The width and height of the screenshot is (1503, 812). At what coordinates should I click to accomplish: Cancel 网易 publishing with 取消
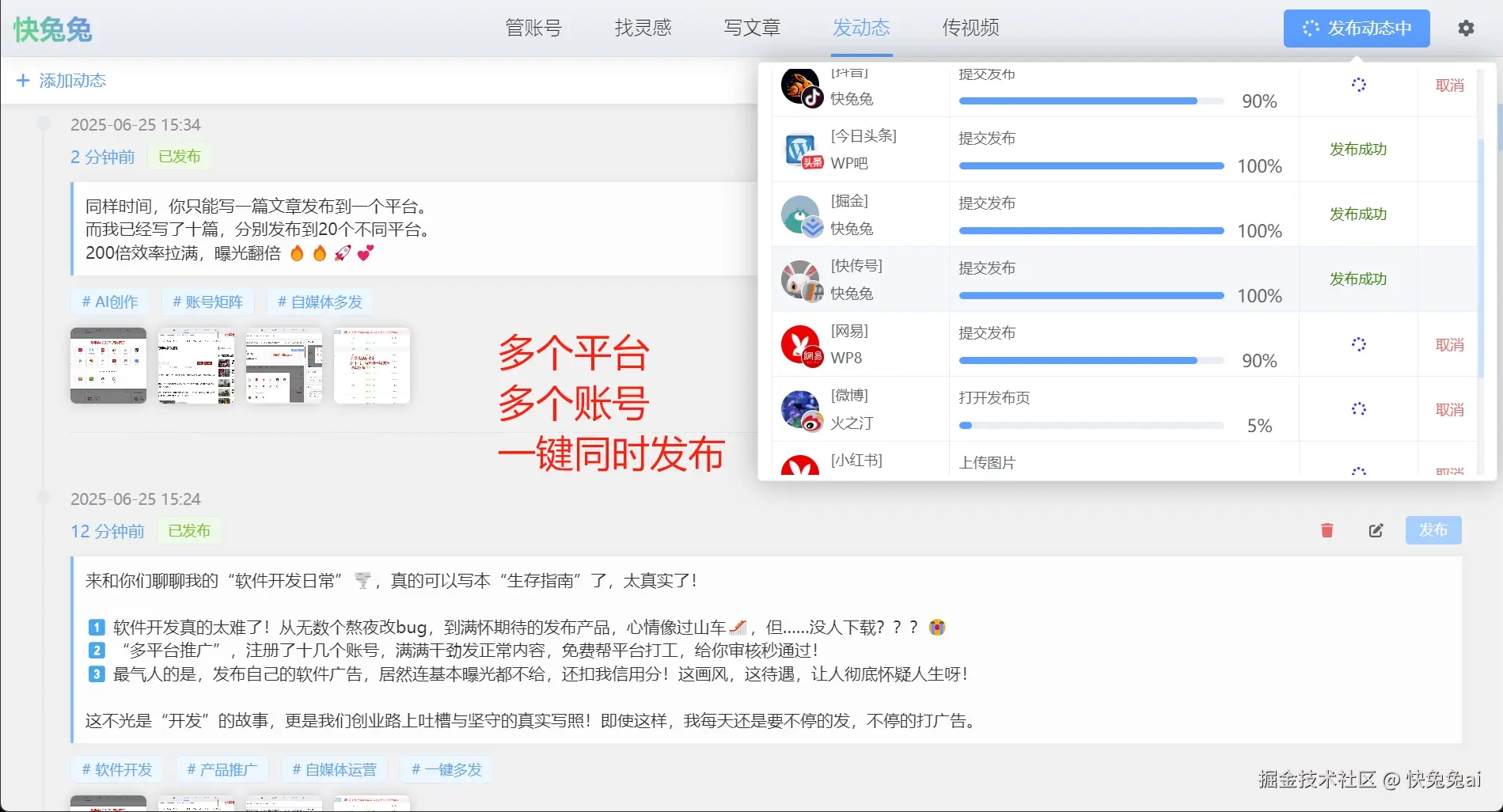1448,344
